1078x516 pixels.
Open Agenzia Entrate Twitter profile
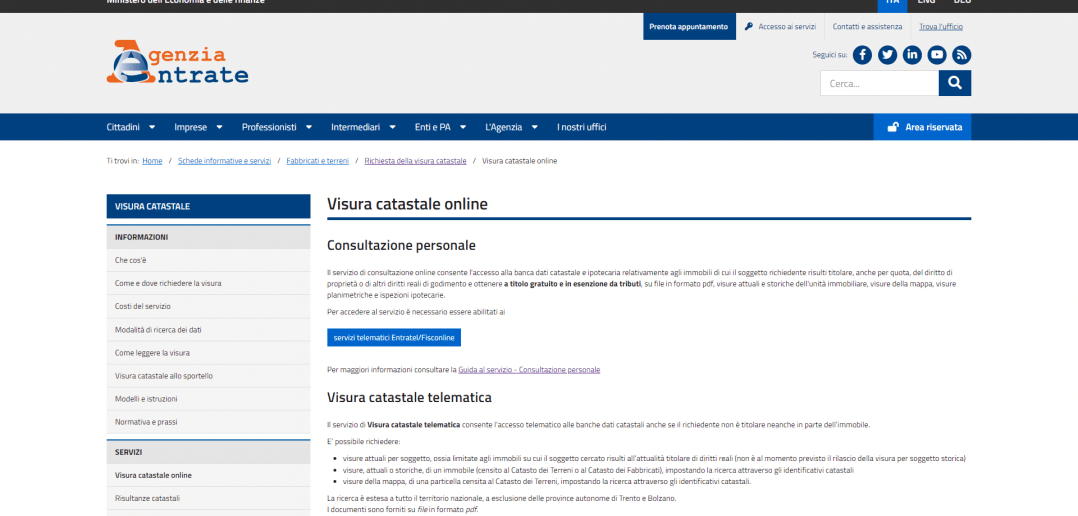coord(887,55)
